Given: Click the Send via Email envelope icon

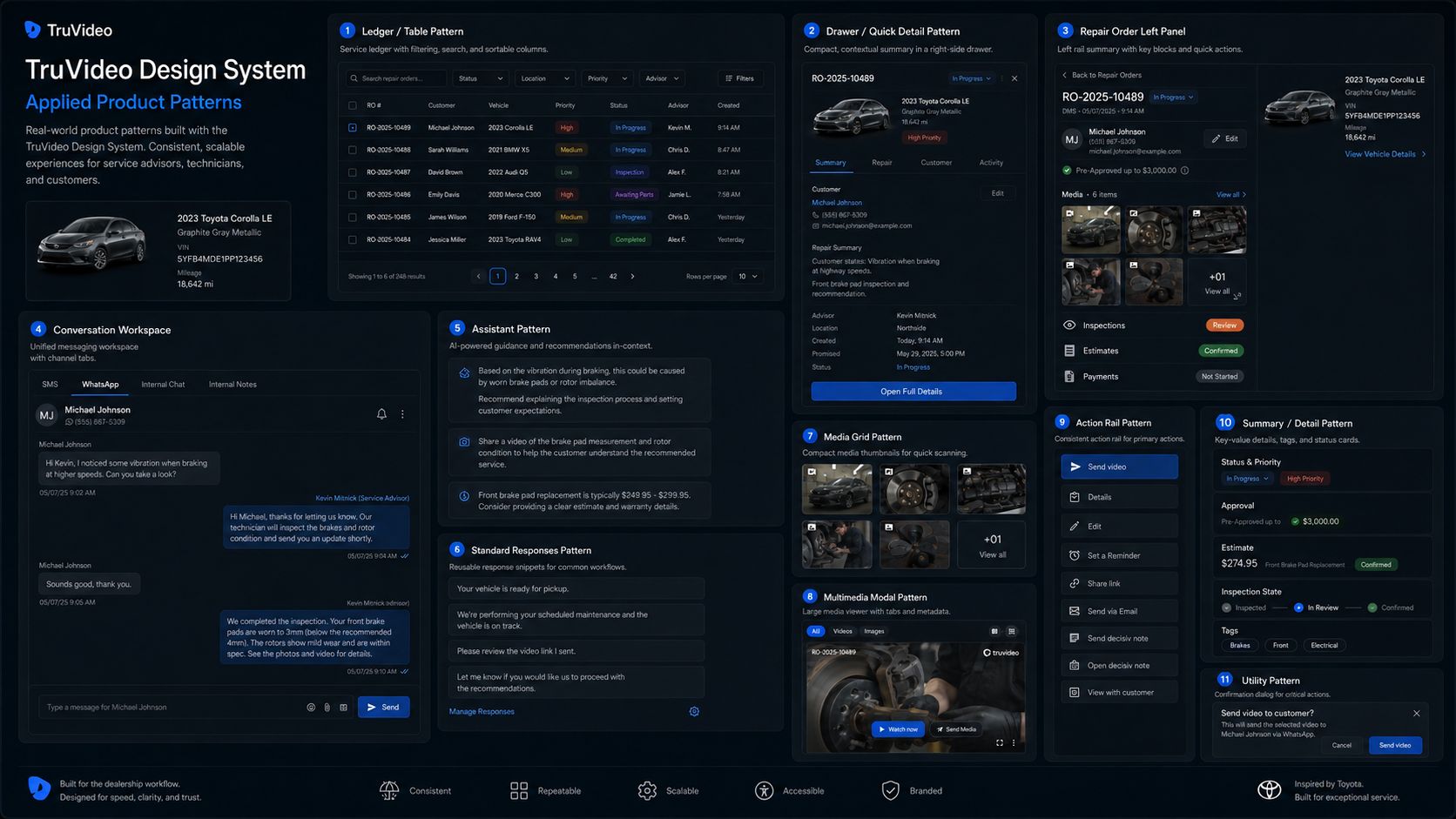Looking at the screenshot, I should tap(1075, 611).
